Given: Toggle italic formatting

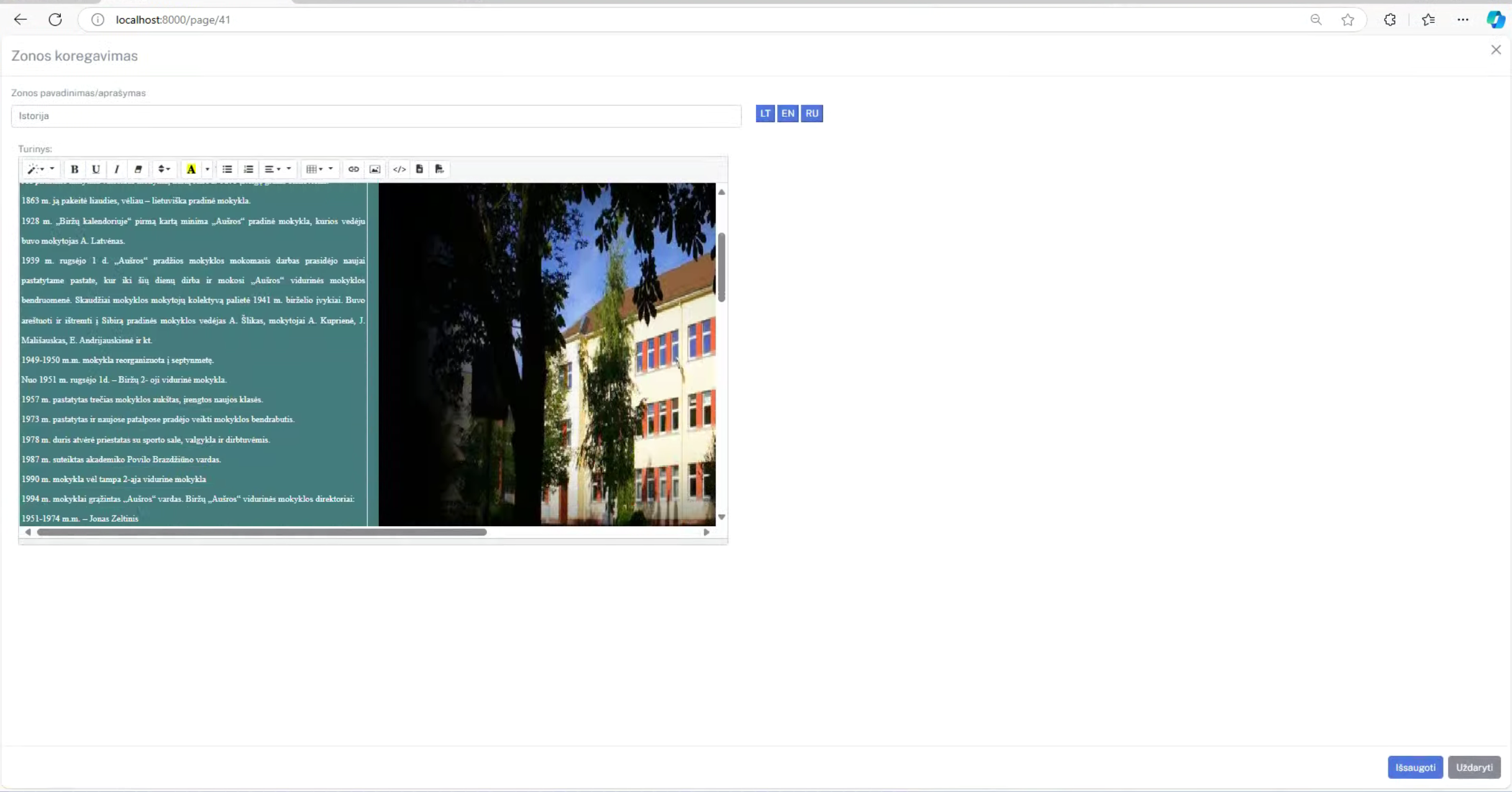Looking at the screenshot, I should 117,169.
